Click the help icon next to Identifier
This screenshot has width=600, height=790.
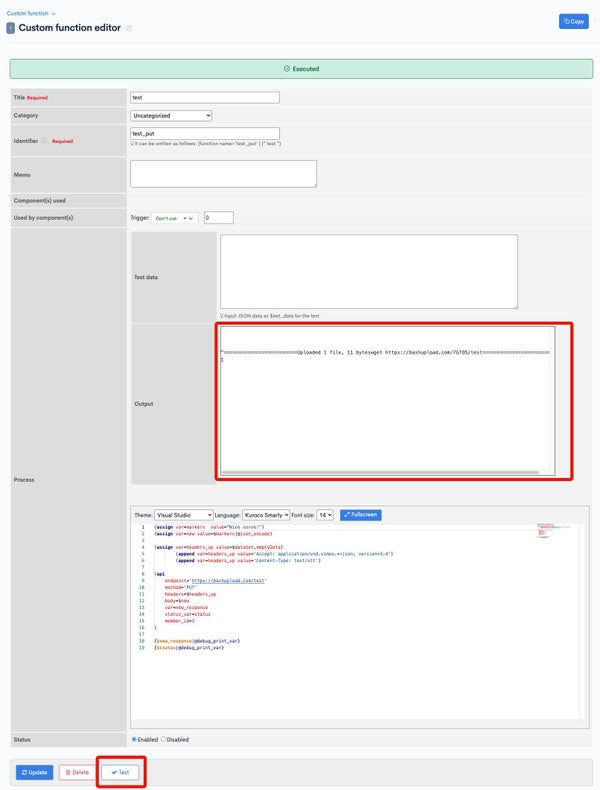pos(44,141)
